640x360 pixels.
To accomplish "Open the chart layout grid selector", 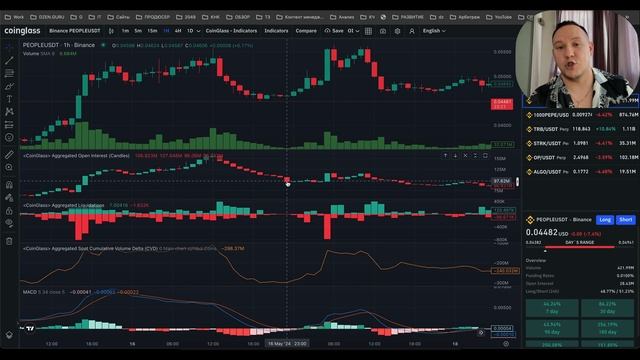I will click(x=368, y=31).
